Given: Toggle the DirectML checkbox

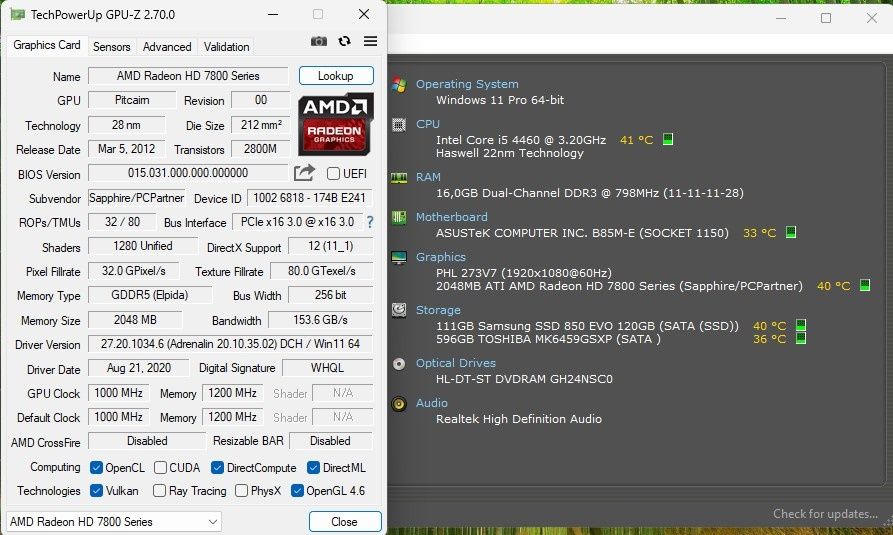Looking at the screenshot, I should coord(313,468).
